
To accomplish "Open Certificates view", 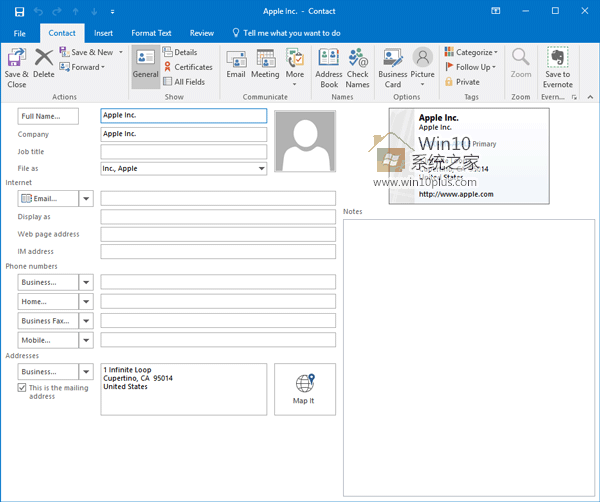I will (x=188, y=67).
